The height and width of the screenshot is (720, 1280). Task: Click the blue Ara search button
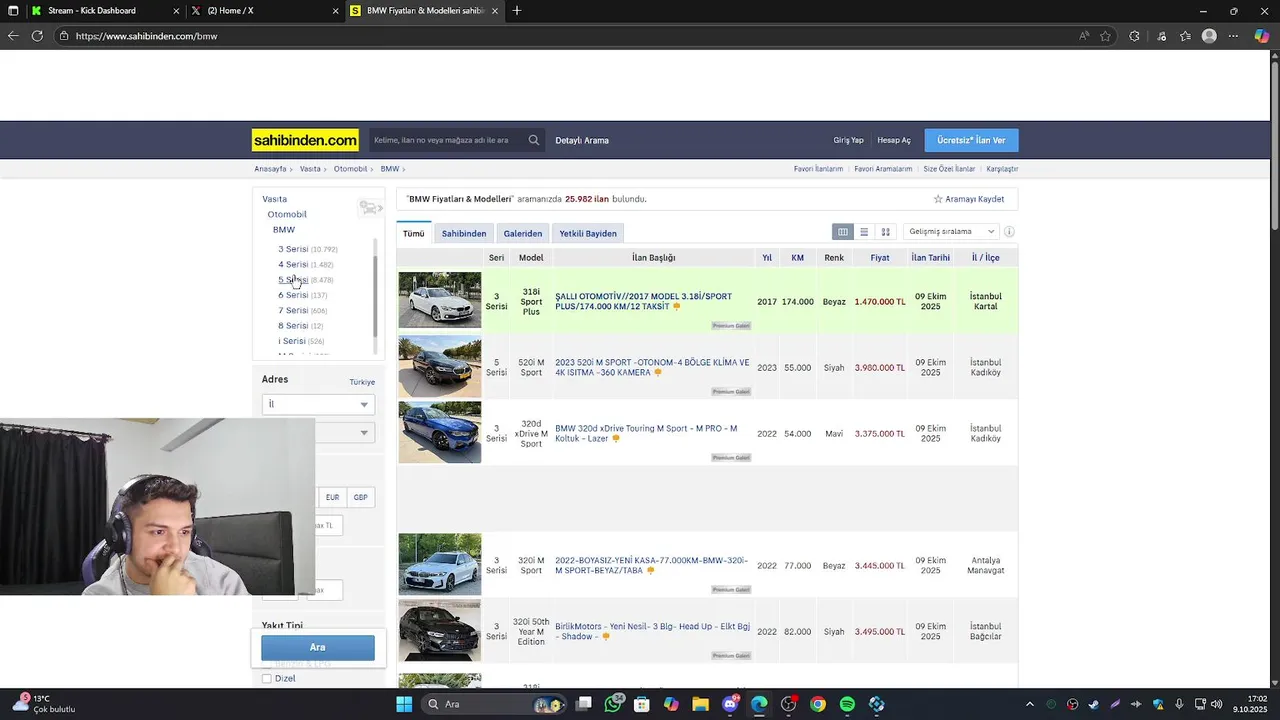coord(318,647)
